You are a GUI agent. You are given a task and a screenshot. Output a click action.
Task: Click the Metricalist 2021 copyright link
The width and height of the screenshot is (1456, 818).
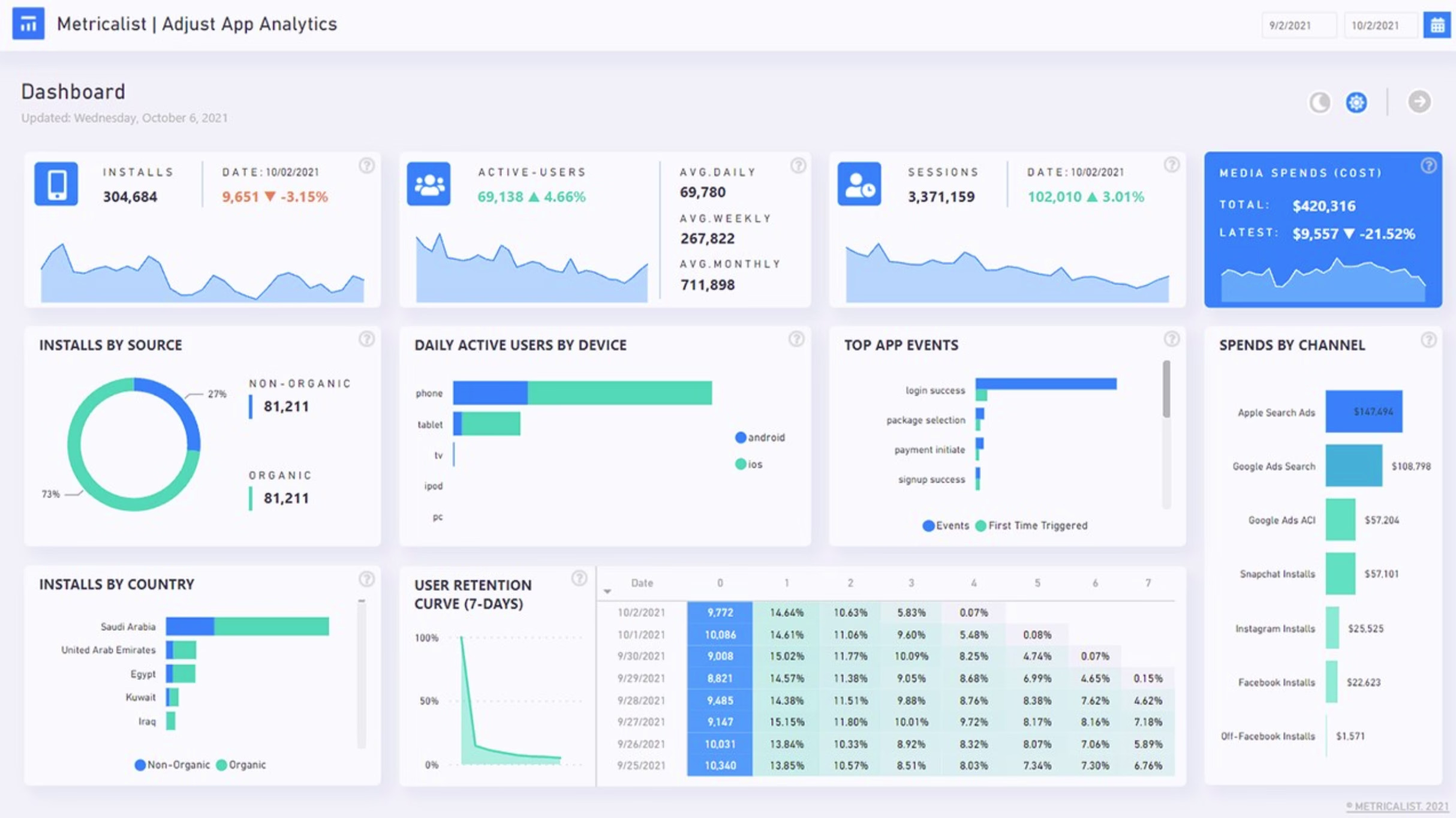click(x=1397, y=806)
